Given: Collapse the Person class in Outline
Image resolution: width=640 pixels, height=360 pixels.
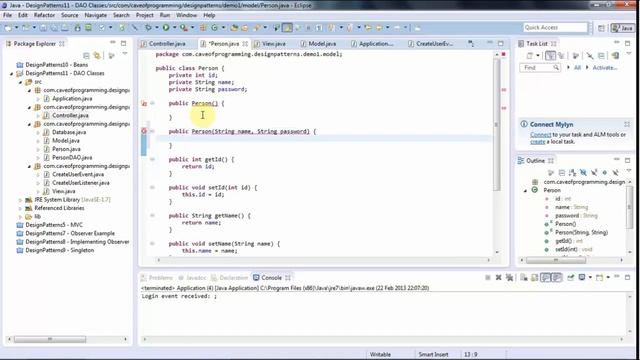Looking at the screenshot, I should tap(526, 191).
